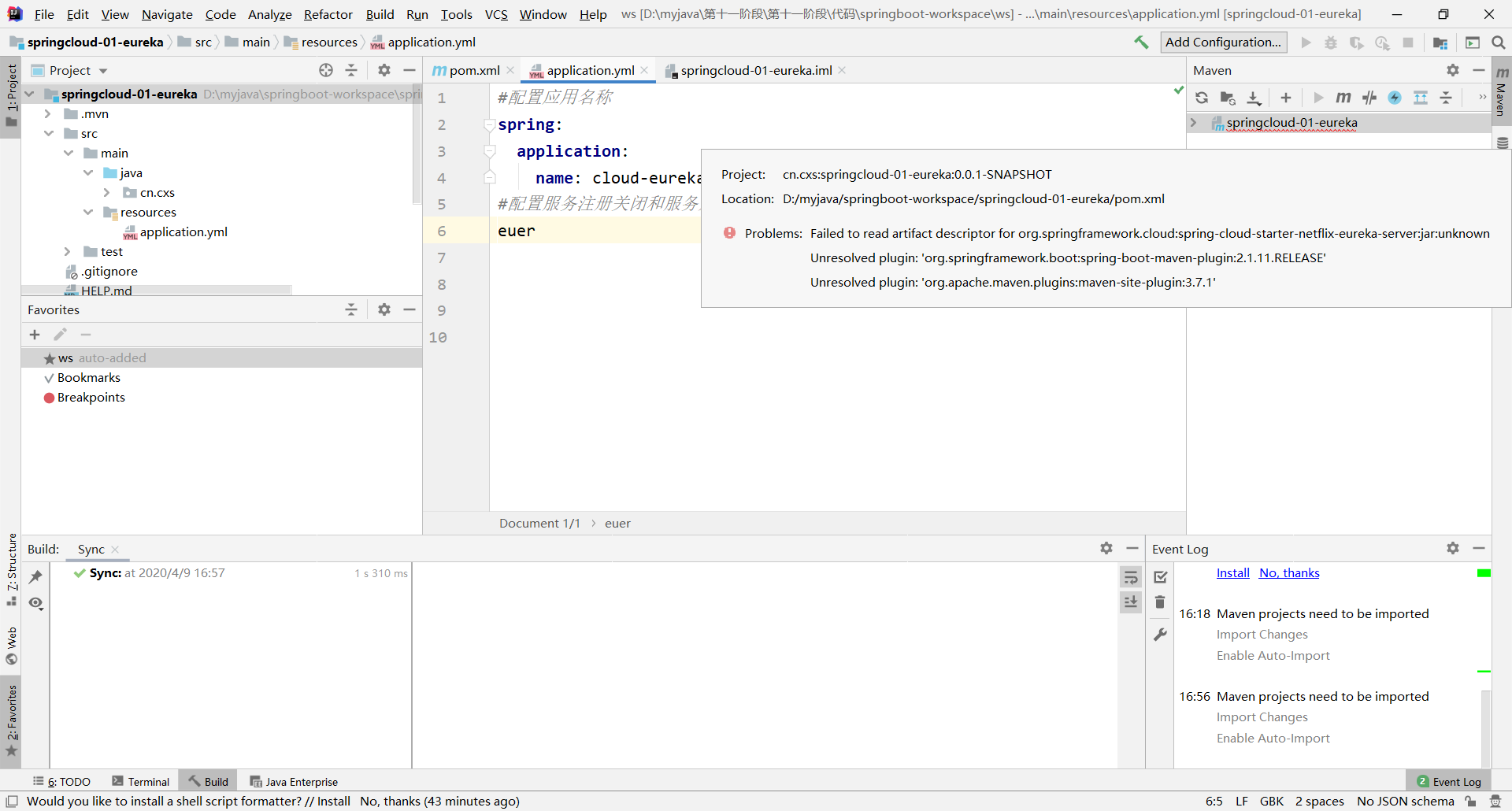Toggle soft-wrap in Build output

click(x=1131, y=577)
